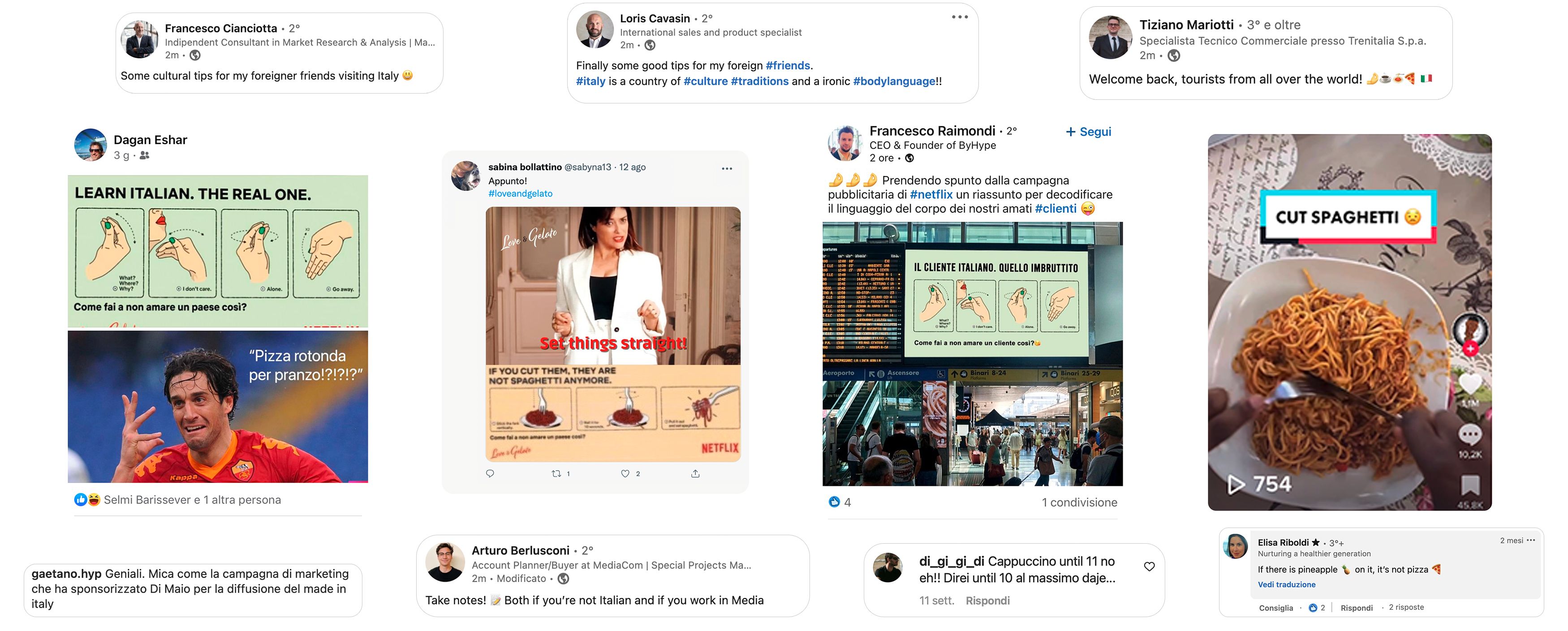The height and width of the screenshot is (631, 1568).
Task: Follow the creator via the red plus badge
Action: tap(1470, 349)
